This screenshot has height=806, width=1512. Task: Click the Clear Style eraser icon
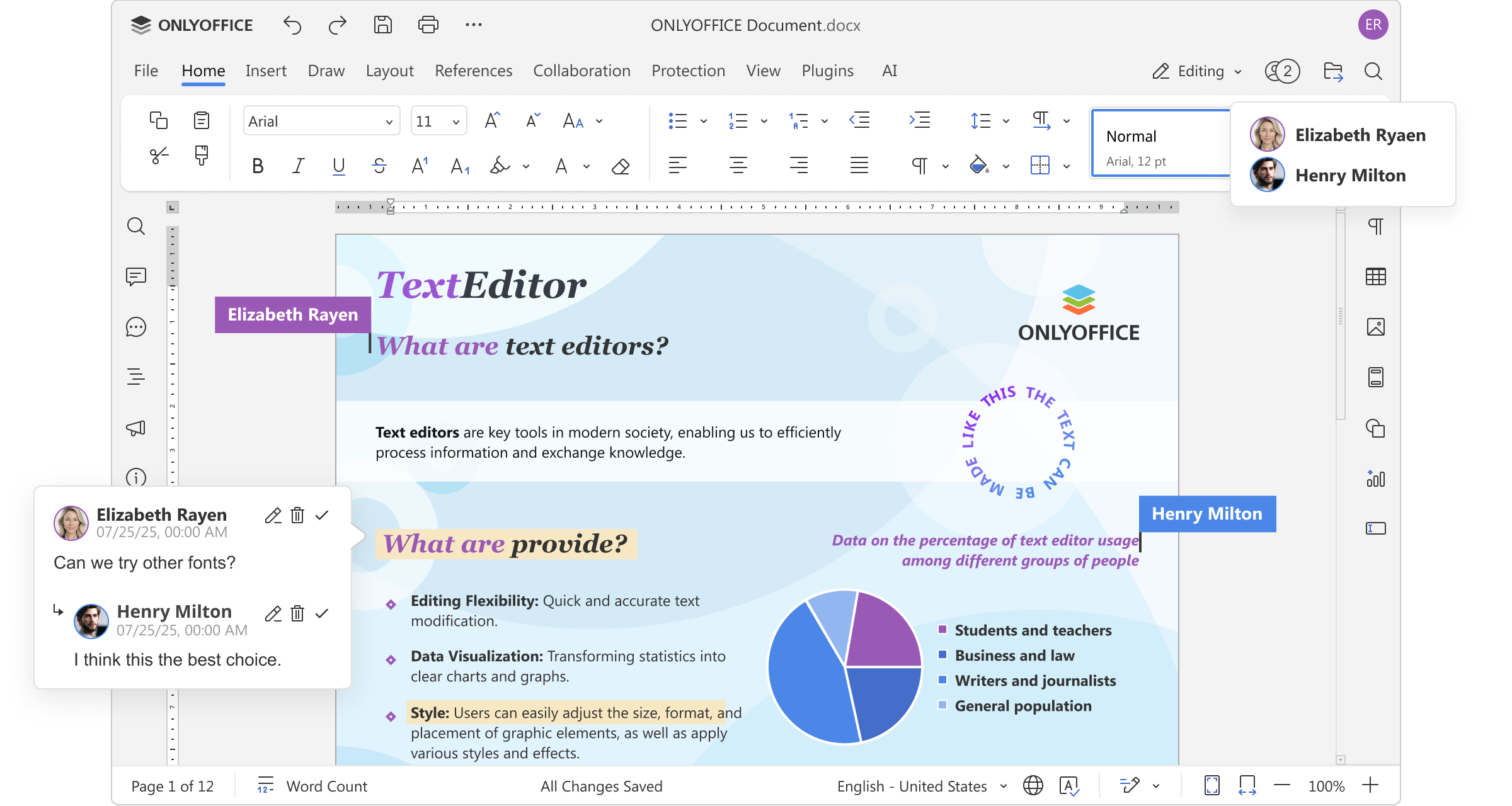point(621,166)
